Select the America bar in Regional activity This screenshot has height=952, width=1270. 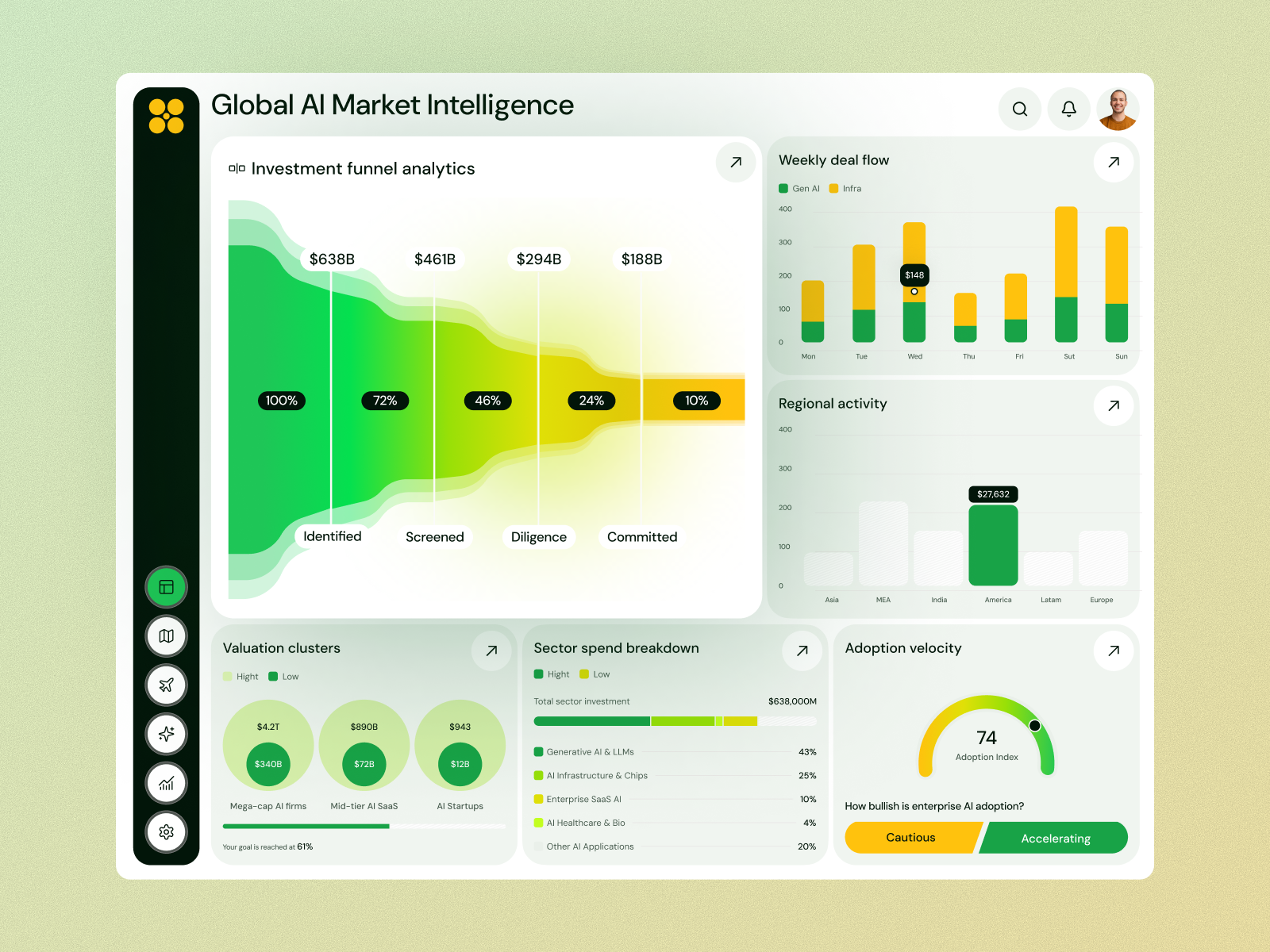(x=993, y=545)
